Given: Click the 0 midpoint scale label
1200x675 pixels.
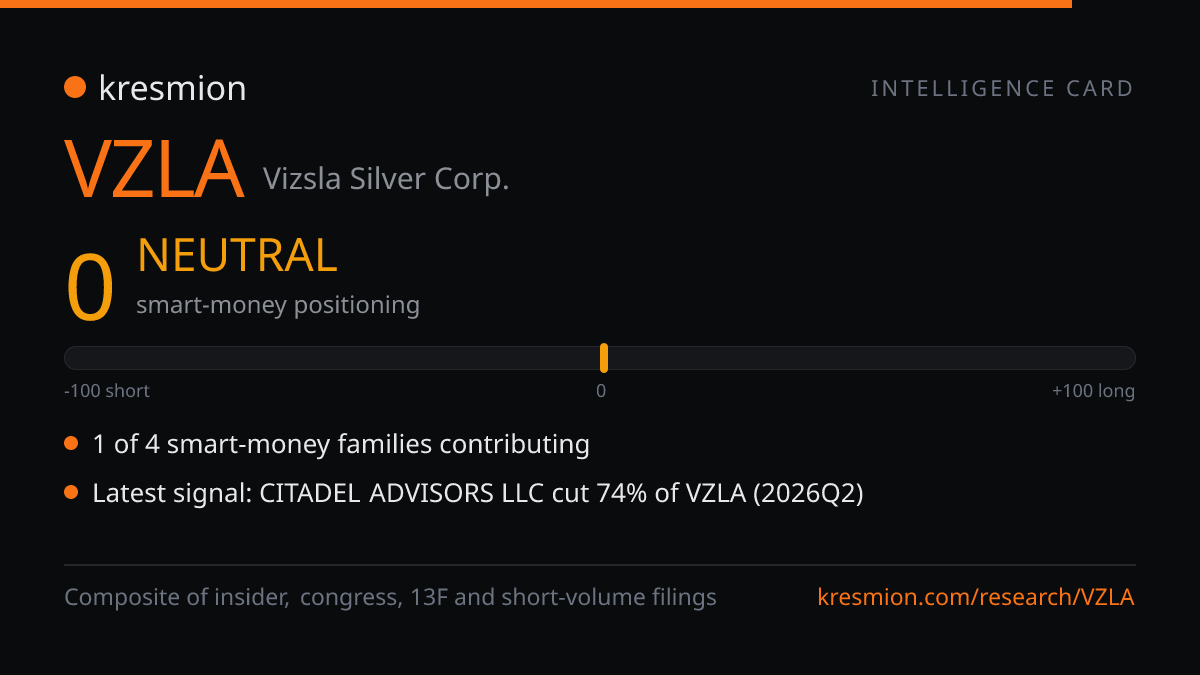Looking at the screenshot, I should (x=601, y=391).
